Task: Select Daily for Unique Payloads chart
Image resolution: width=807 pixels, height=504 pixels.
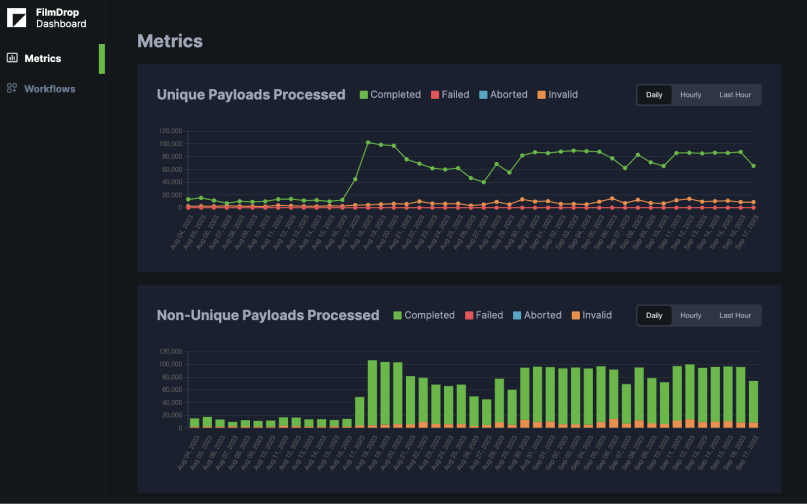Action: point(654,95)
